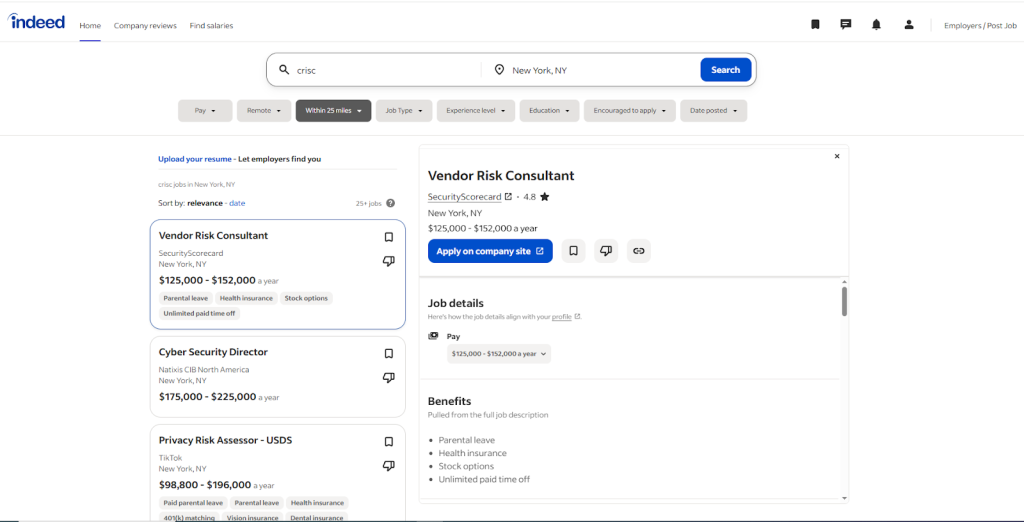Click the job details scrollbar thumb
Screen dimensions: 1024x522
[x=844, y=301]
